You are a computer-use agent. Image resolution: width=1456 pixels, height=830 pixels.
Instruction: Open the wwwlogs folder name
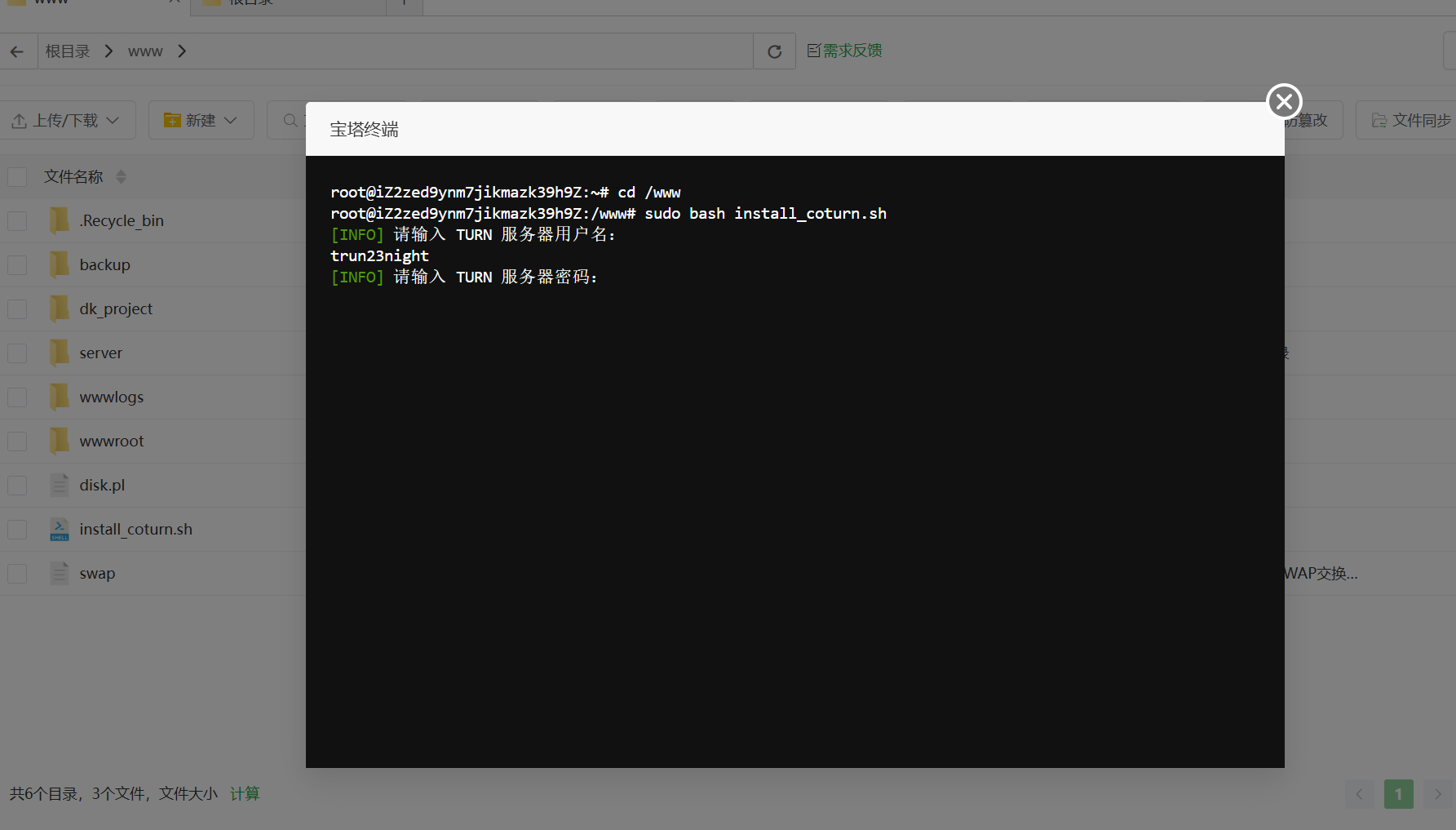click(x=111, y=397)
